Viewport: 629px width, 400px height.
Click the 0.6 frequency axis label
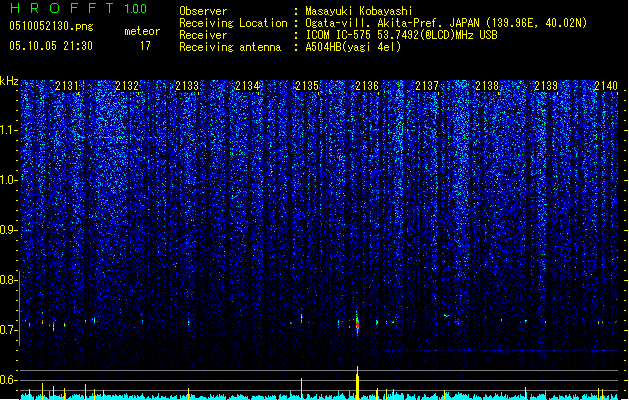tap(8, 380)
